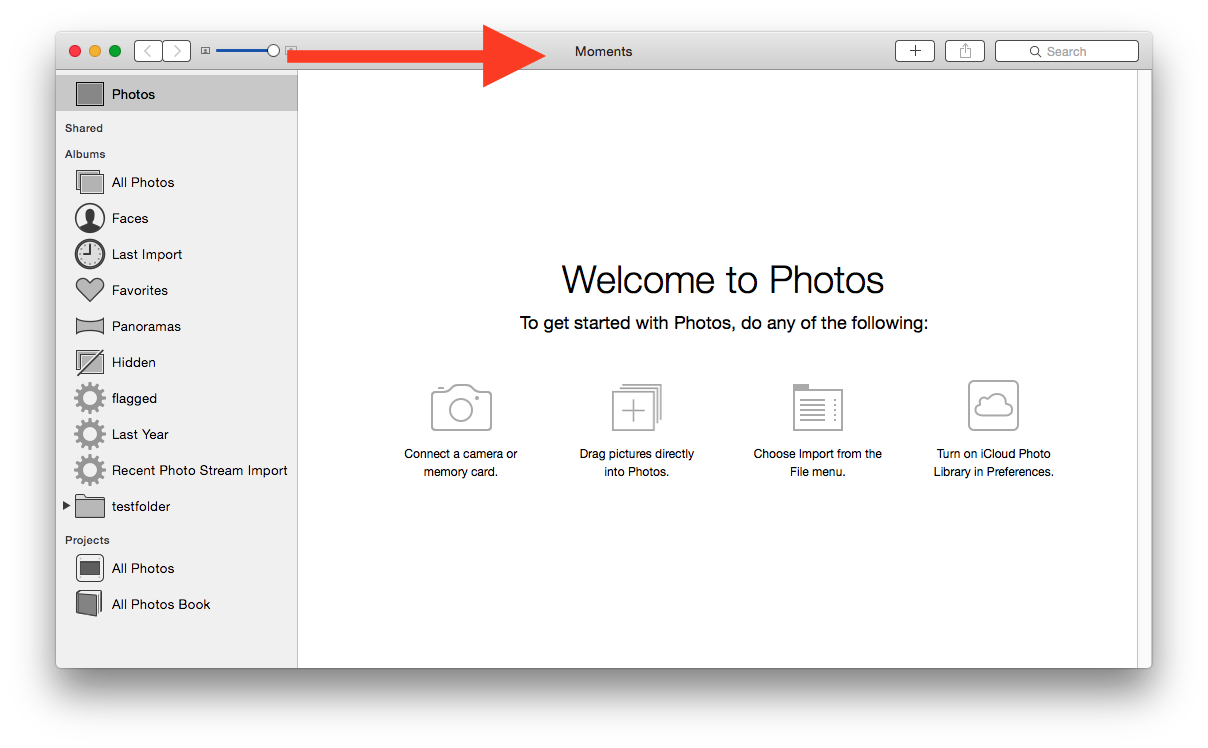Screen dimensions: 1208x748
Task: Select the Recent Photo Stream Import label
Action: [x=200, y=470]
